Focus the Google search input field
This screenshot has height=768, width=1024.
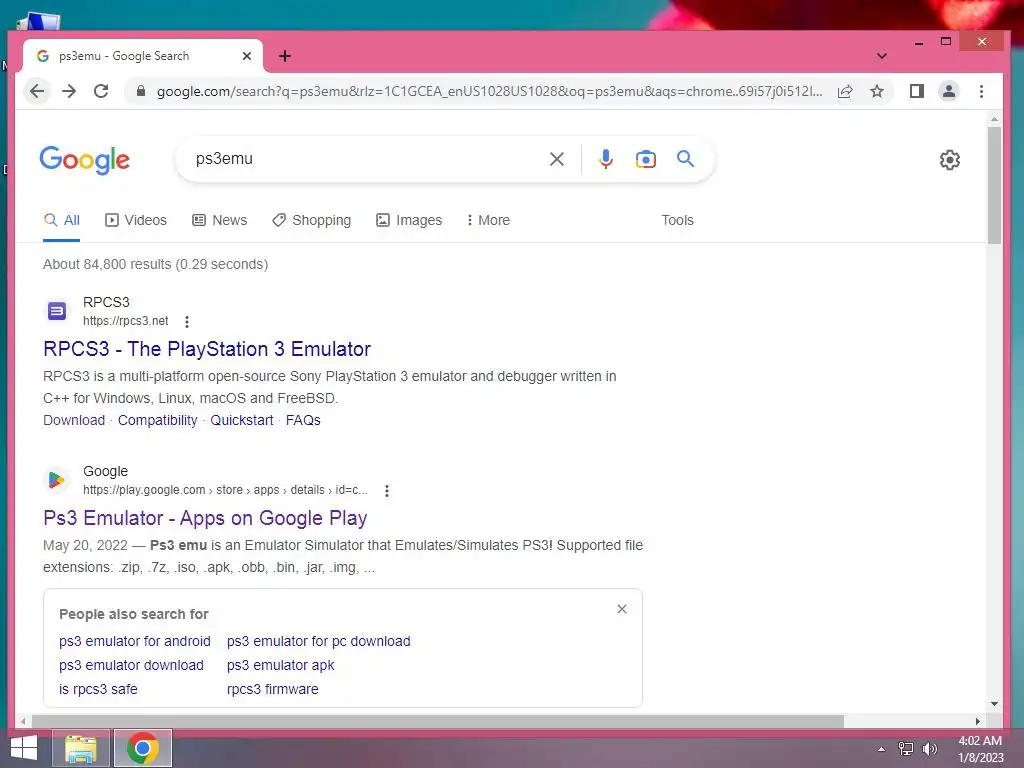[x=366, y=159]
